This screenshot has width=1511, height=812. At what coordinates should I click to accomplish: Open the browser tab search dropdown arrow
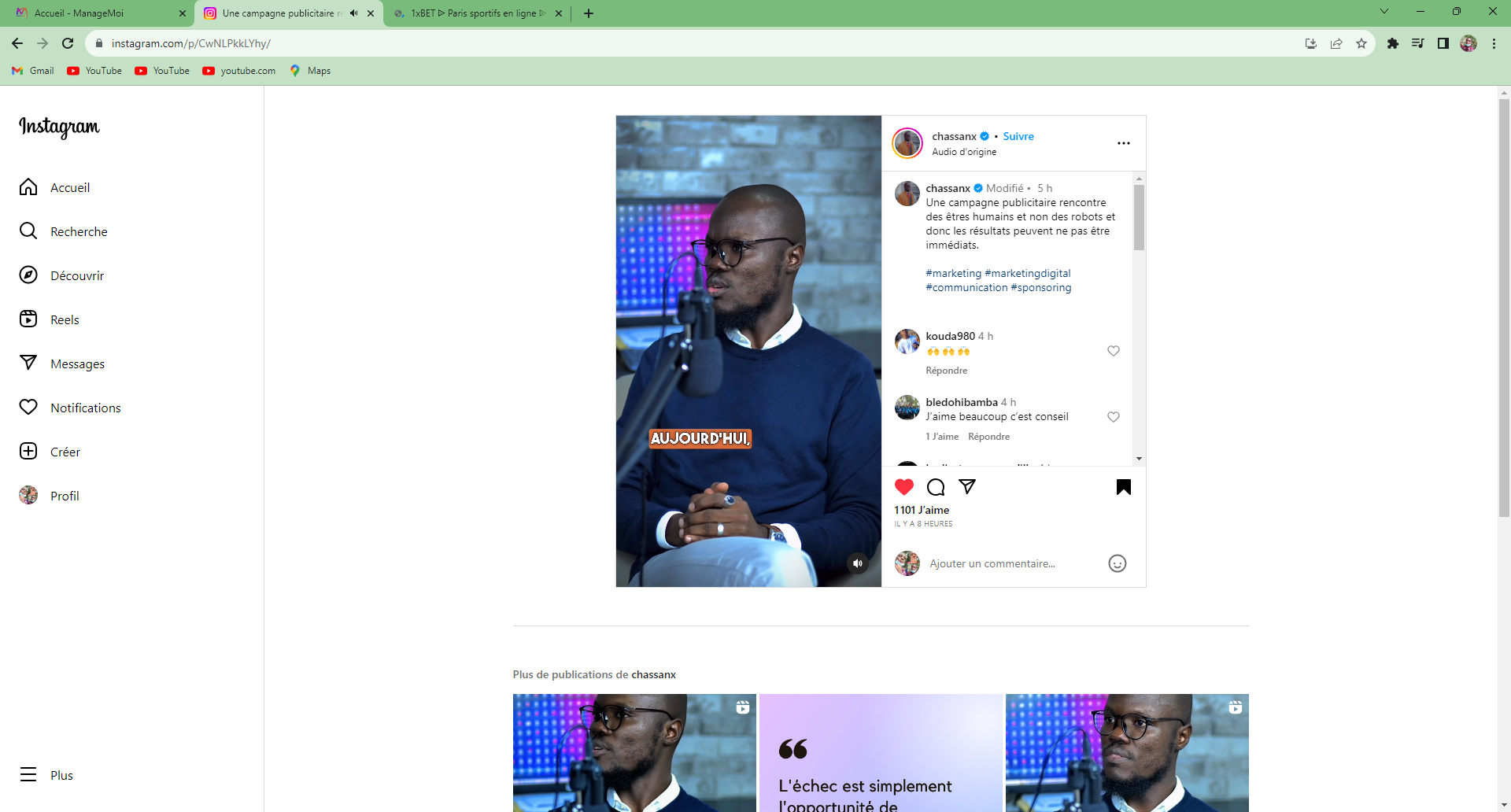1384,12
